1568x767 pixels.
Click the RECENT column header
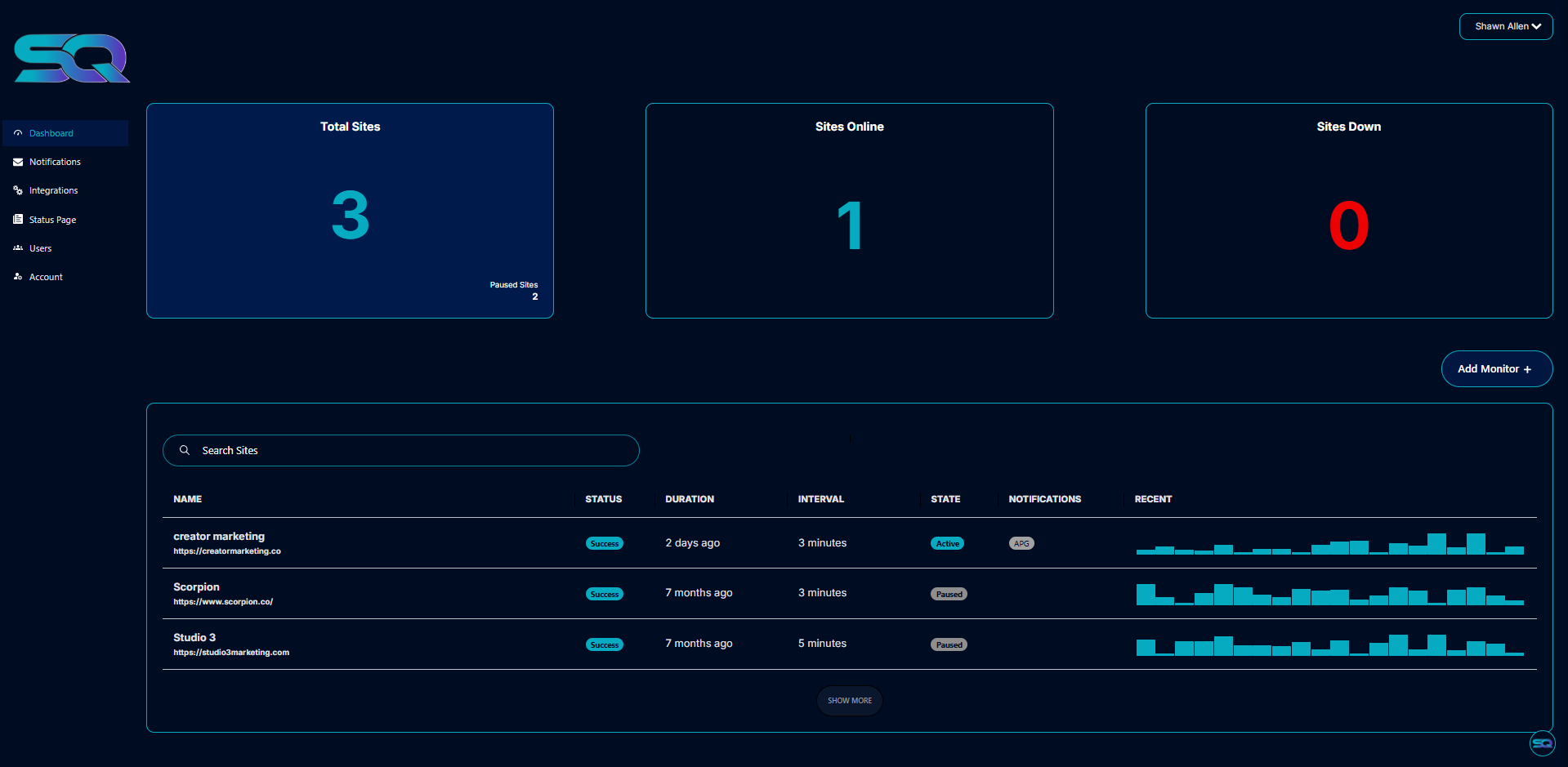(1154, 499)
